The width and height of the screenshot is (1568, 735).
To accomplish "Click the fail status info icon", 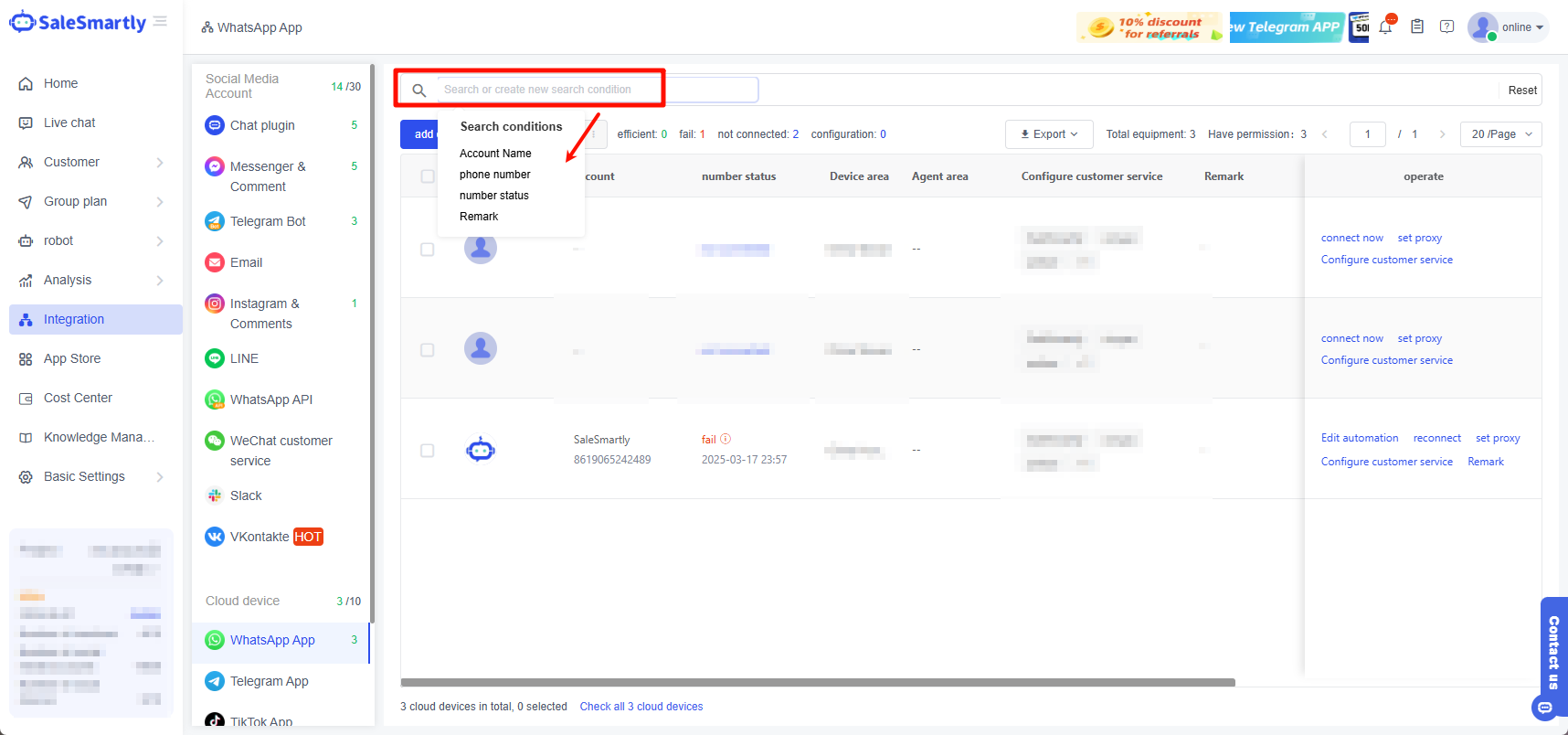I will (726, 439).
